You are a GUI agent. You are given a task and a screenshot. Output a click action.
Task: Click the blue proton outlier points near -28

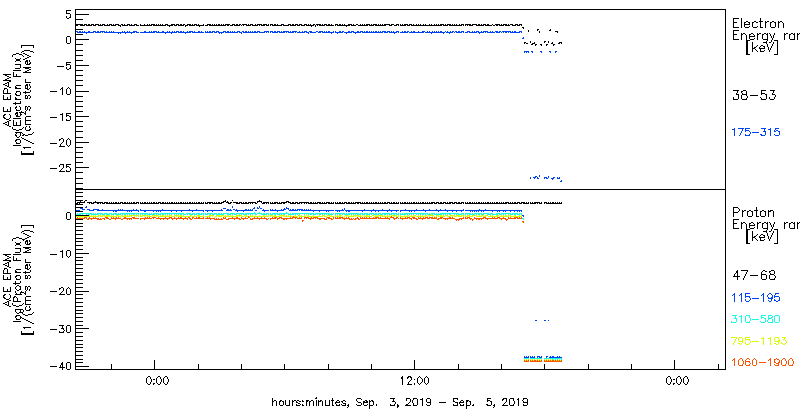tap(542, 320)
